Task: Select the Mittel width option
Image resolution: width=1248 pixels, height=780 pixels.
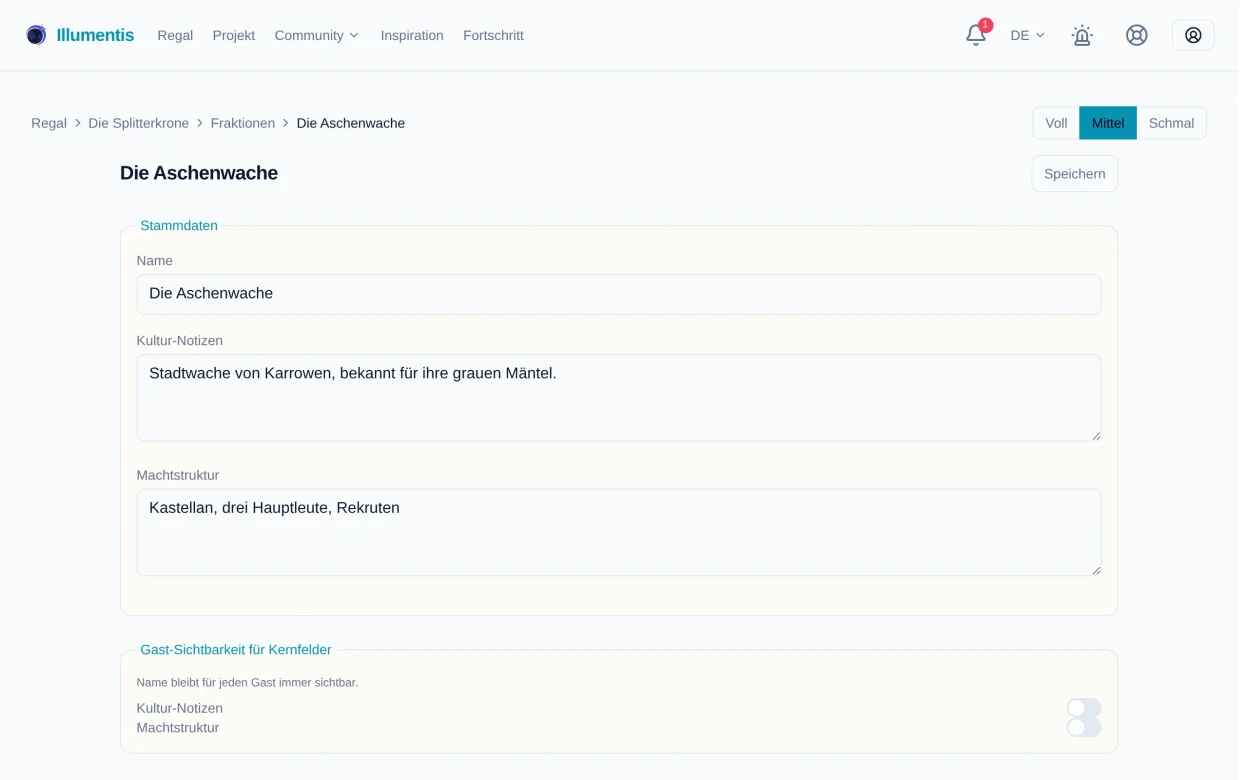Action: [1108, 123]
